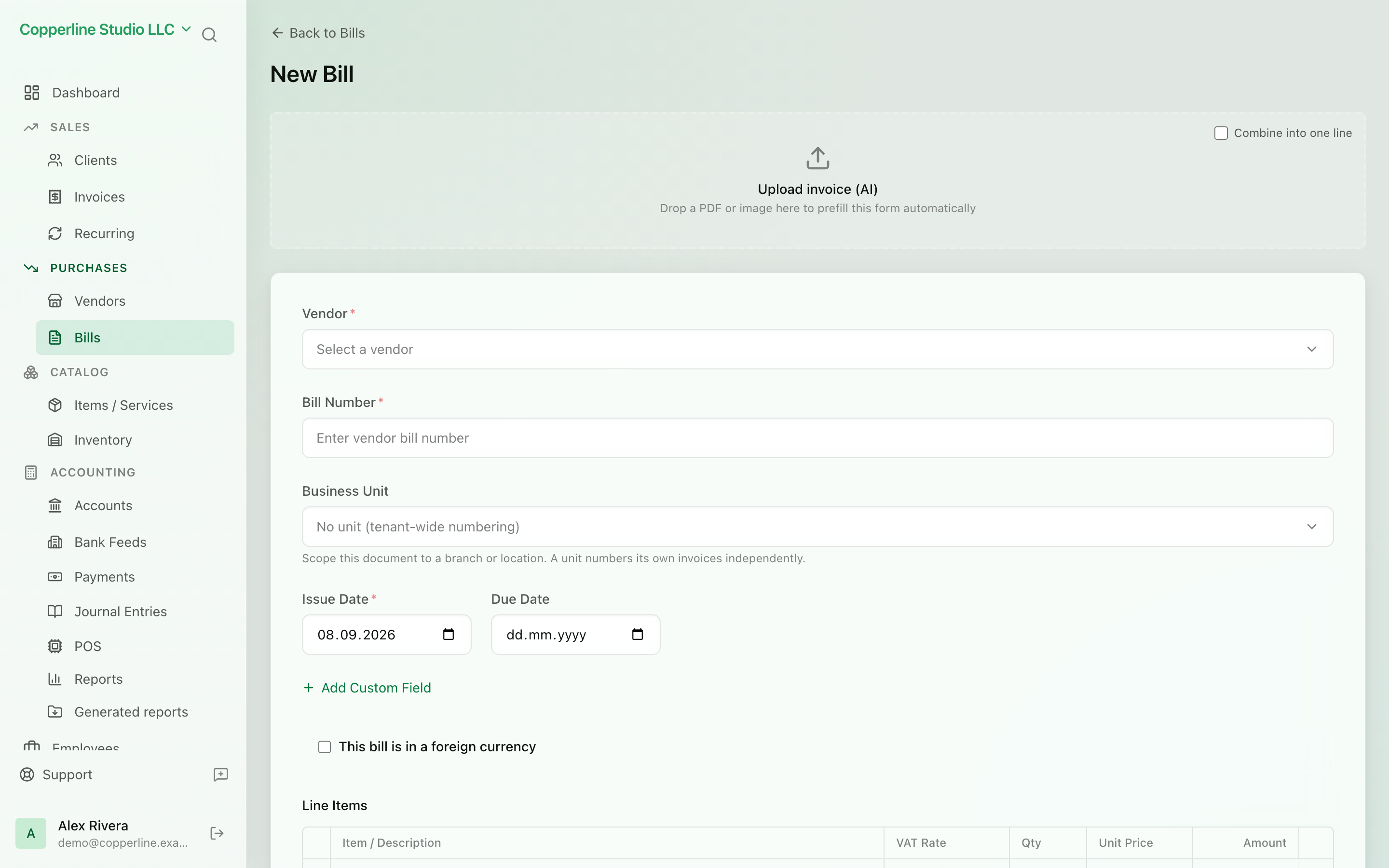Click the Clients people icon

[x=55, y=160]
